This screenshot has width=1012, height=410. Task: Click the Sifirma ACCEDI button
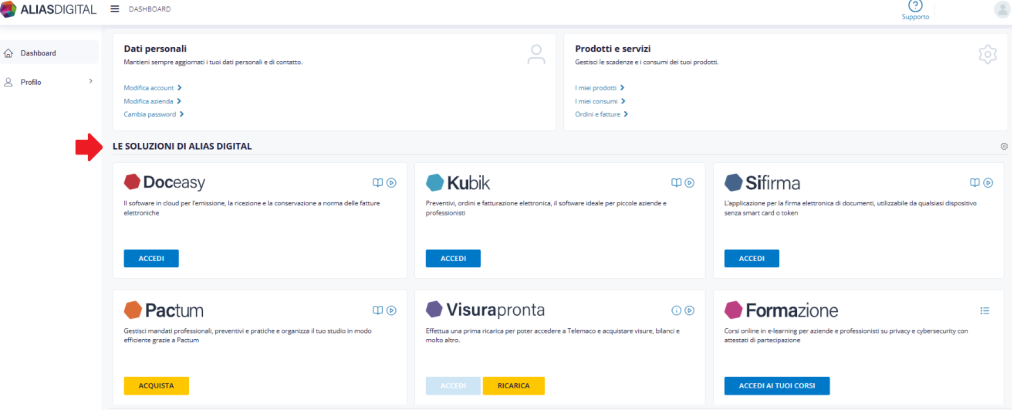pos(751,258)
